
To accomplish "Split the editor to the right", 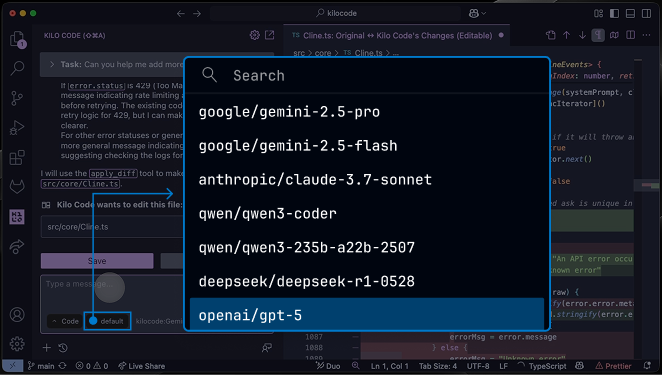I will (x=630, y=35).
